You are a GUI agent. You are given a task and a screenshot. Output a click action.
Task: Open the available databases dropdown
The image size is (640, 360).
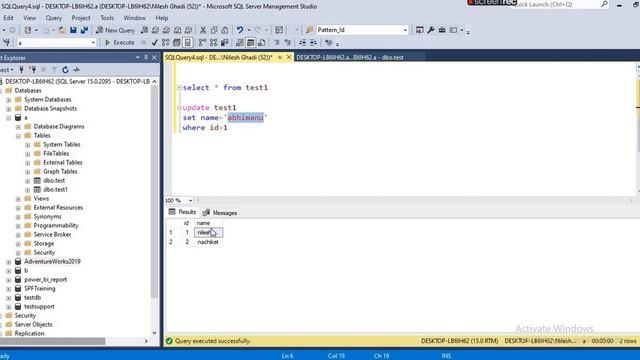click(93, 42)
